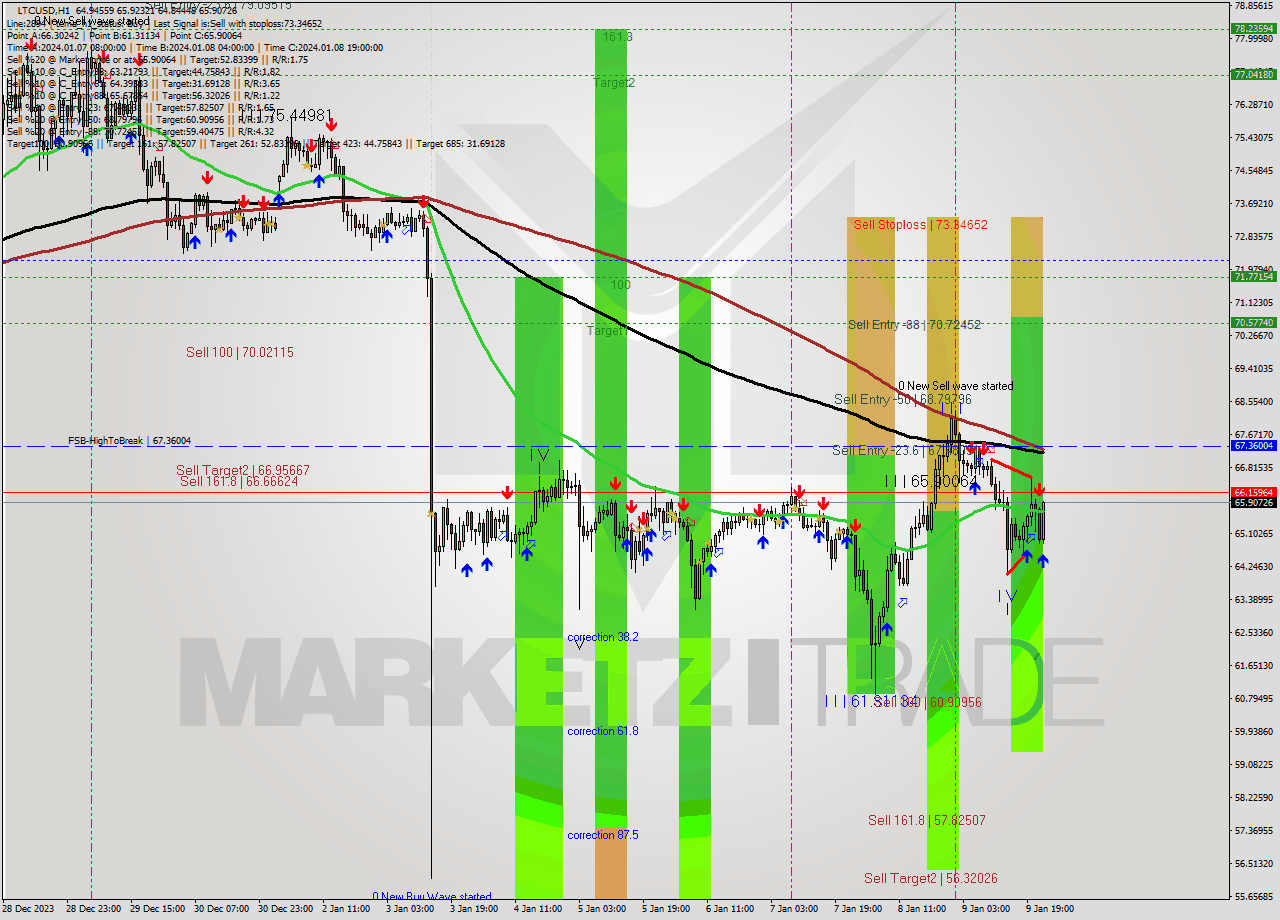The height and width of the screenshot is (920, 1280).
Task: Click the green 70.57740 price axis tag
Action: (x=1253, y=322)
